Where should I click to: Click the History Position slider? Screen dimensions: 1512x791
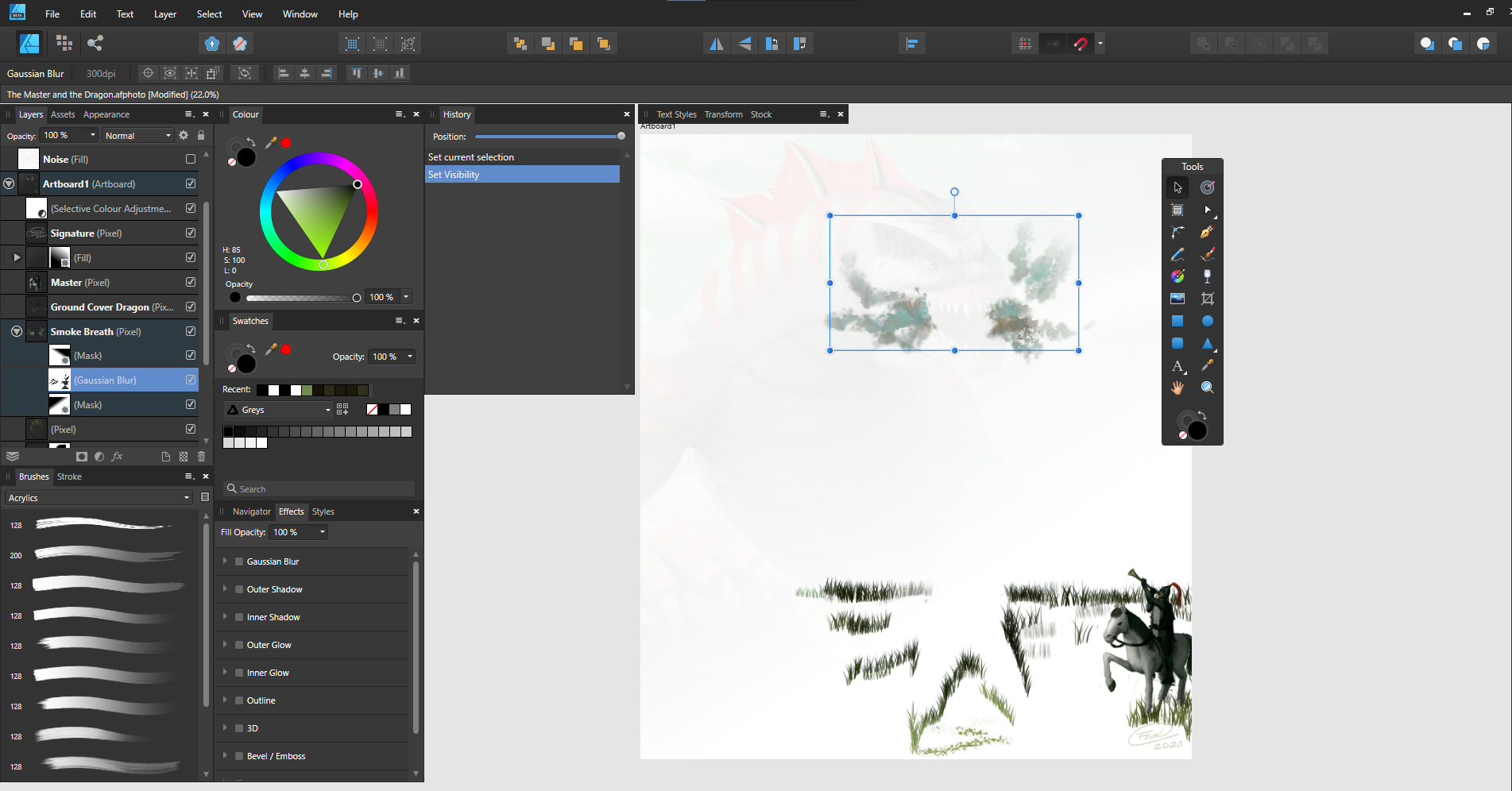coord(548,137)
